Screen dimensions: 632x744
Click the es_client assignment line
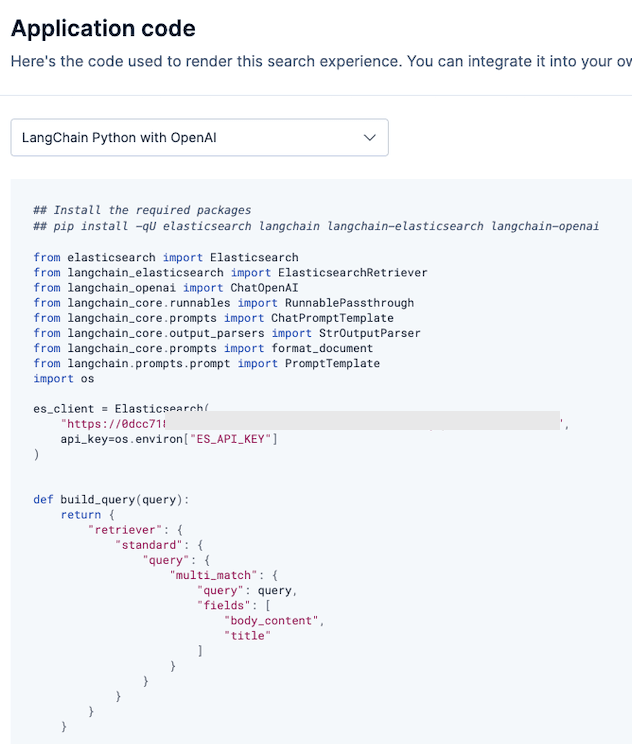tap(120, 409)
